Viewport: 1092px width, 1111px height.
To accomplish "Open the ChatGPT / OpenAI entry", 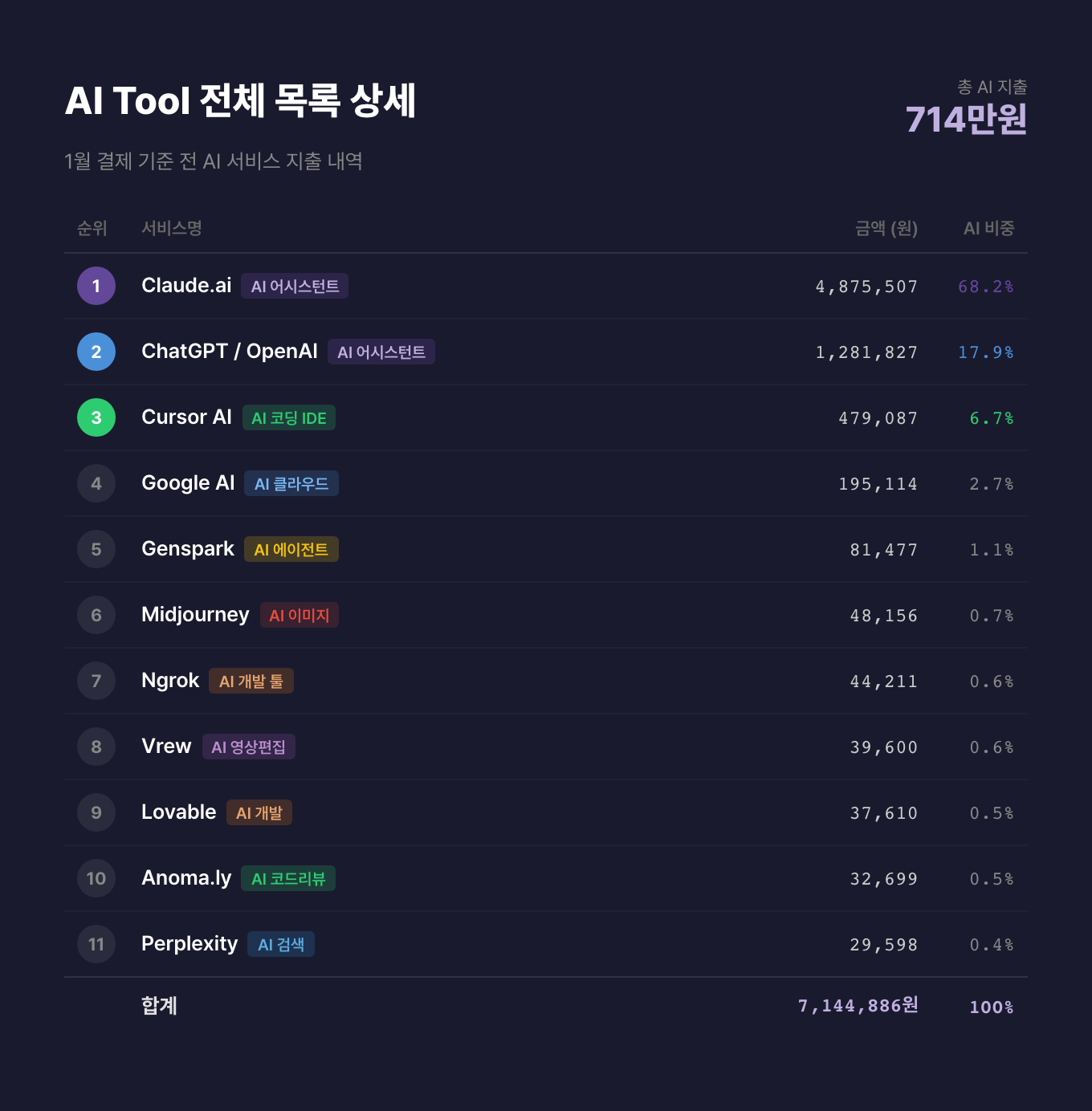I will [x=230, y=352].
